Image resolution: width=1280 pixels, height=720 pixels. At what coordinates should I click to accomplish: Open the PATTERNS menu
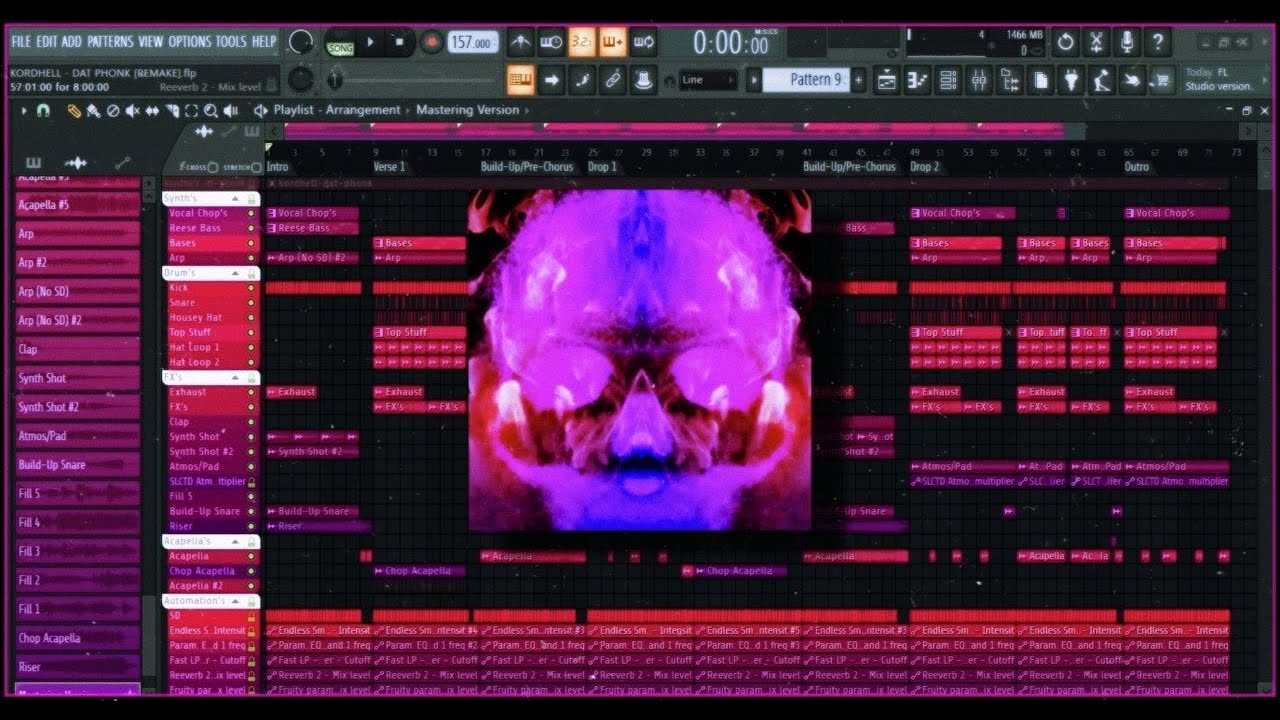coord(110,42)
